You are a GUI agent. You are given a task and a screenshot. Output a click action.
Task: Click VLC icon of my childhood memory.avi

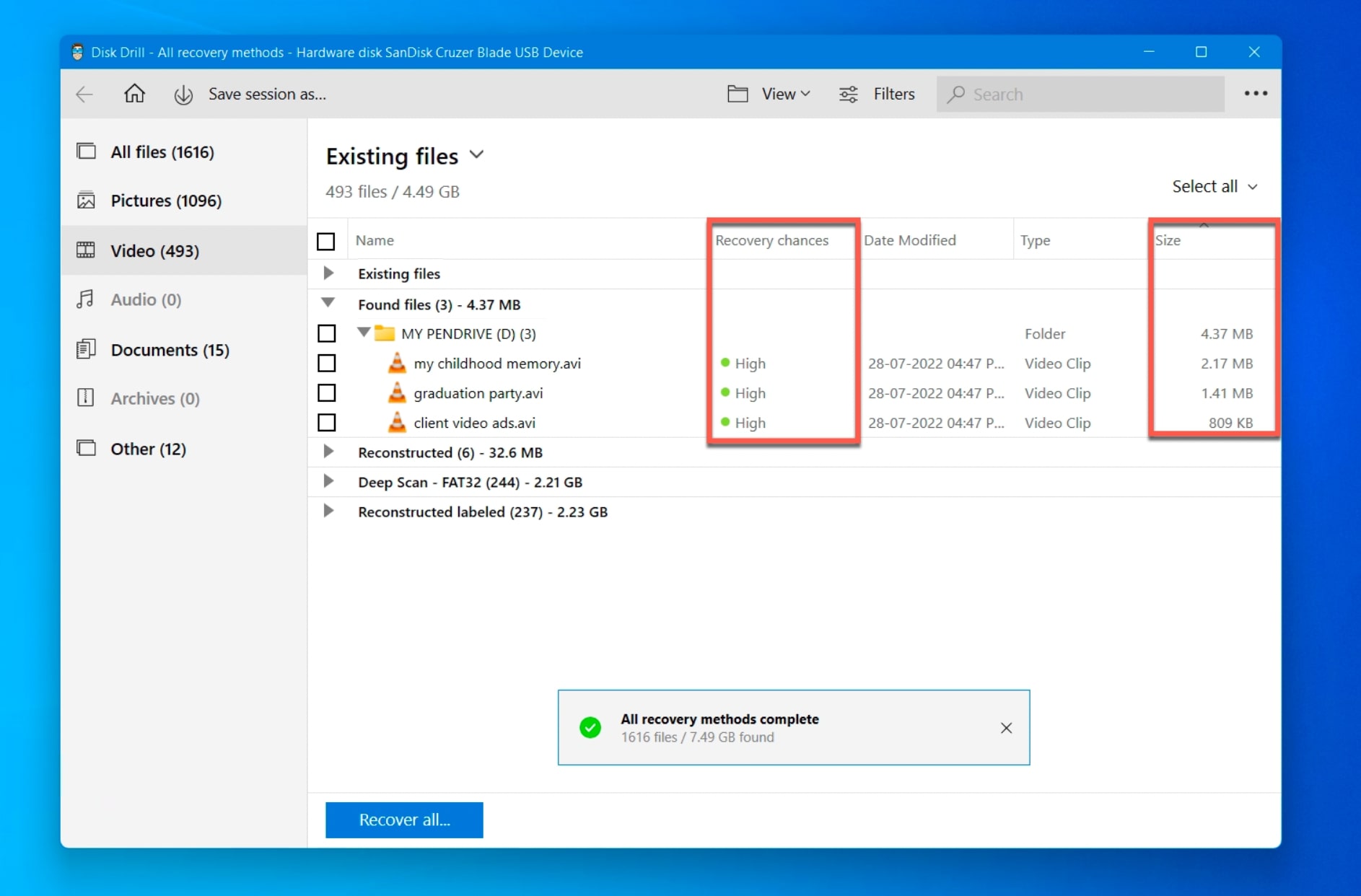coord(397,363)
